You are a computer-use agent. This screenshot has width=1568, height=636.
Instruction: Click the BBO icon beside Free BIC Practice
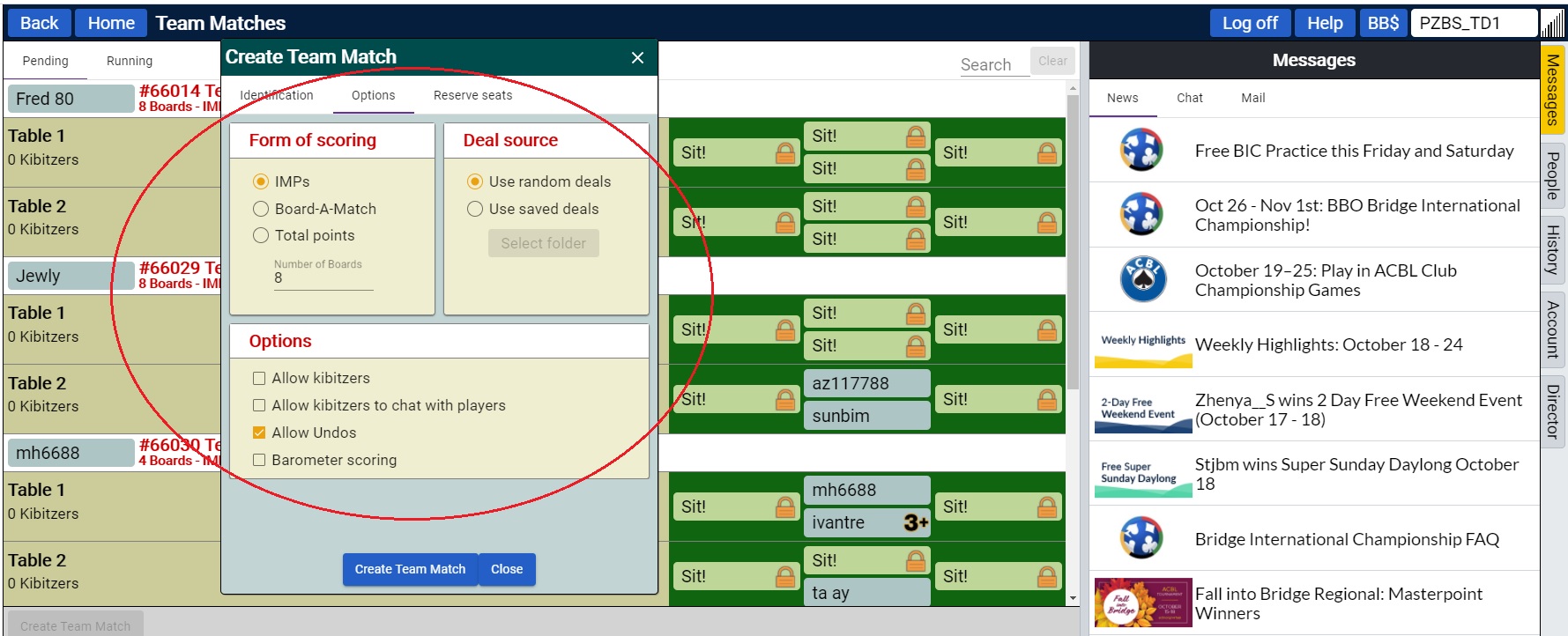click(1141, 151)
